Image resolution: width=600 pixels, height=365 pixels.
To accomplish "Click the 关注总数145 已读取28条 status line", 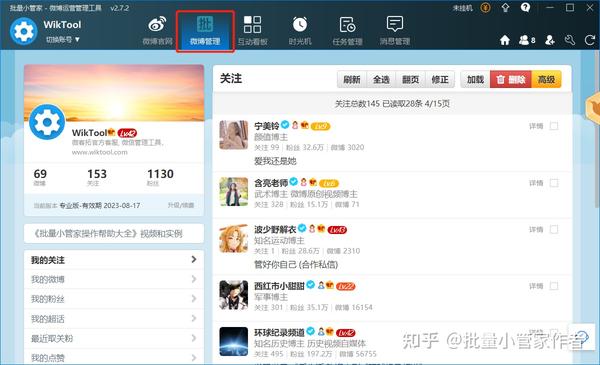I will (392, 104).
